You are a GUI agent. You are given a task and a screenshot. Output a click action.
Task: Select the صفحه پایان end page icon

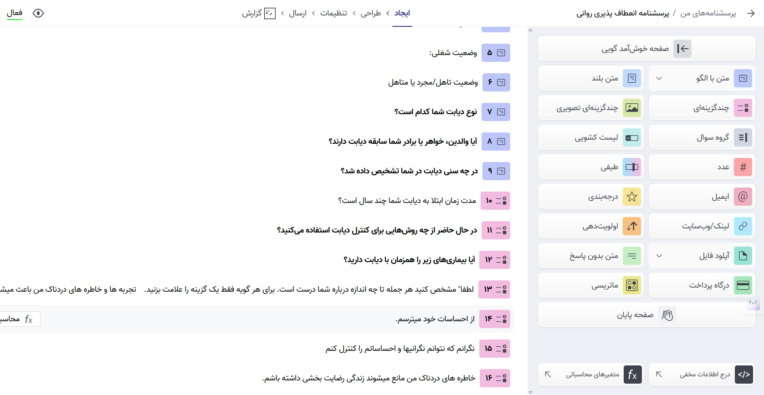coord(667,315)
